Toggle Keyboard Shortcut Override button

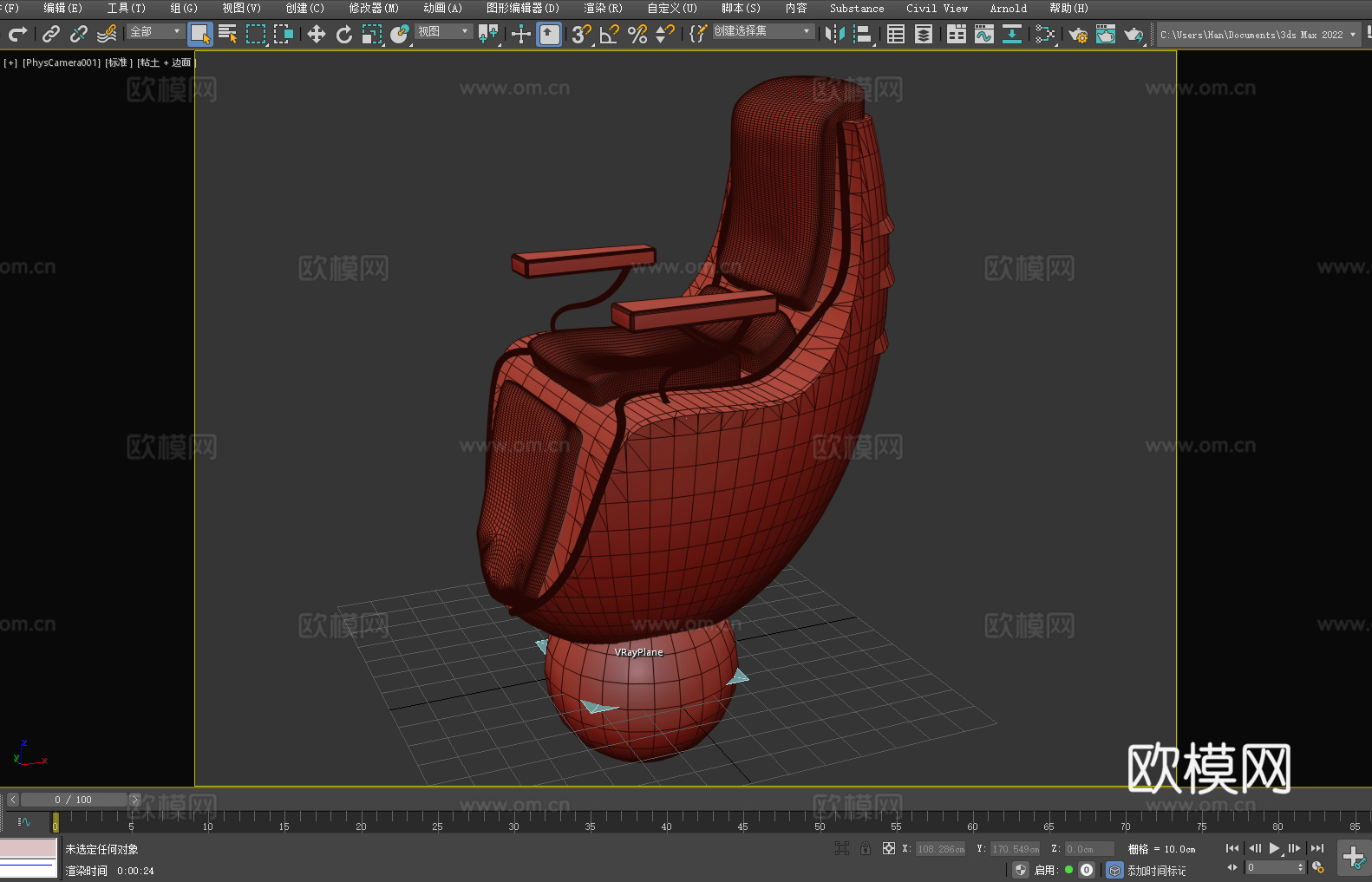(x=549, y=34)
